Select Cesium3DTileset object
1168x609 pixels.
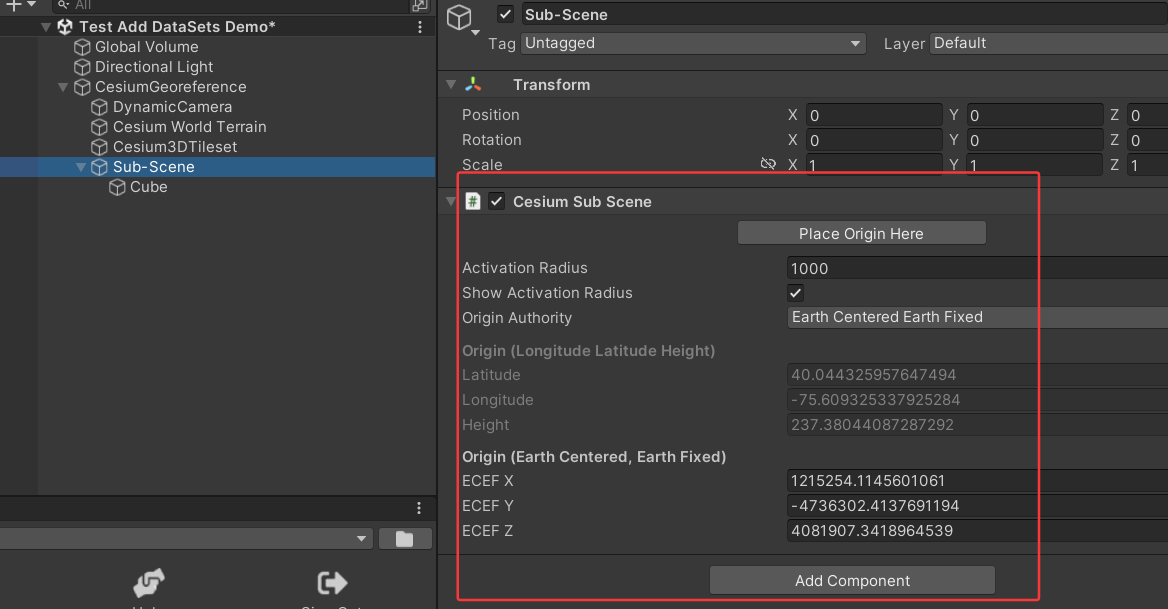[175, 147]
